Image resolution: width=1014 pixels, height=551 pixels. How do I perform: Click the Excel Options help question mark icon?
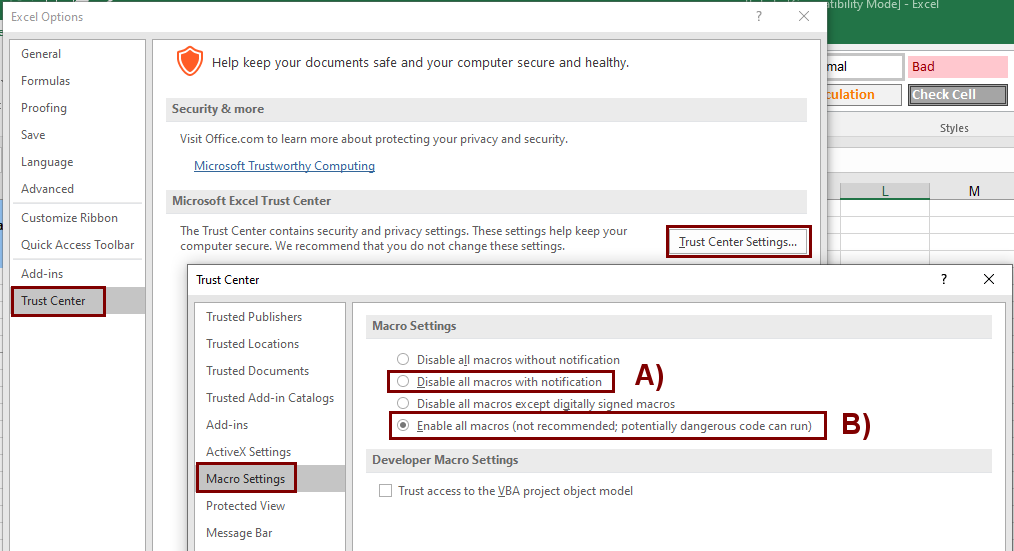(759, 16)
